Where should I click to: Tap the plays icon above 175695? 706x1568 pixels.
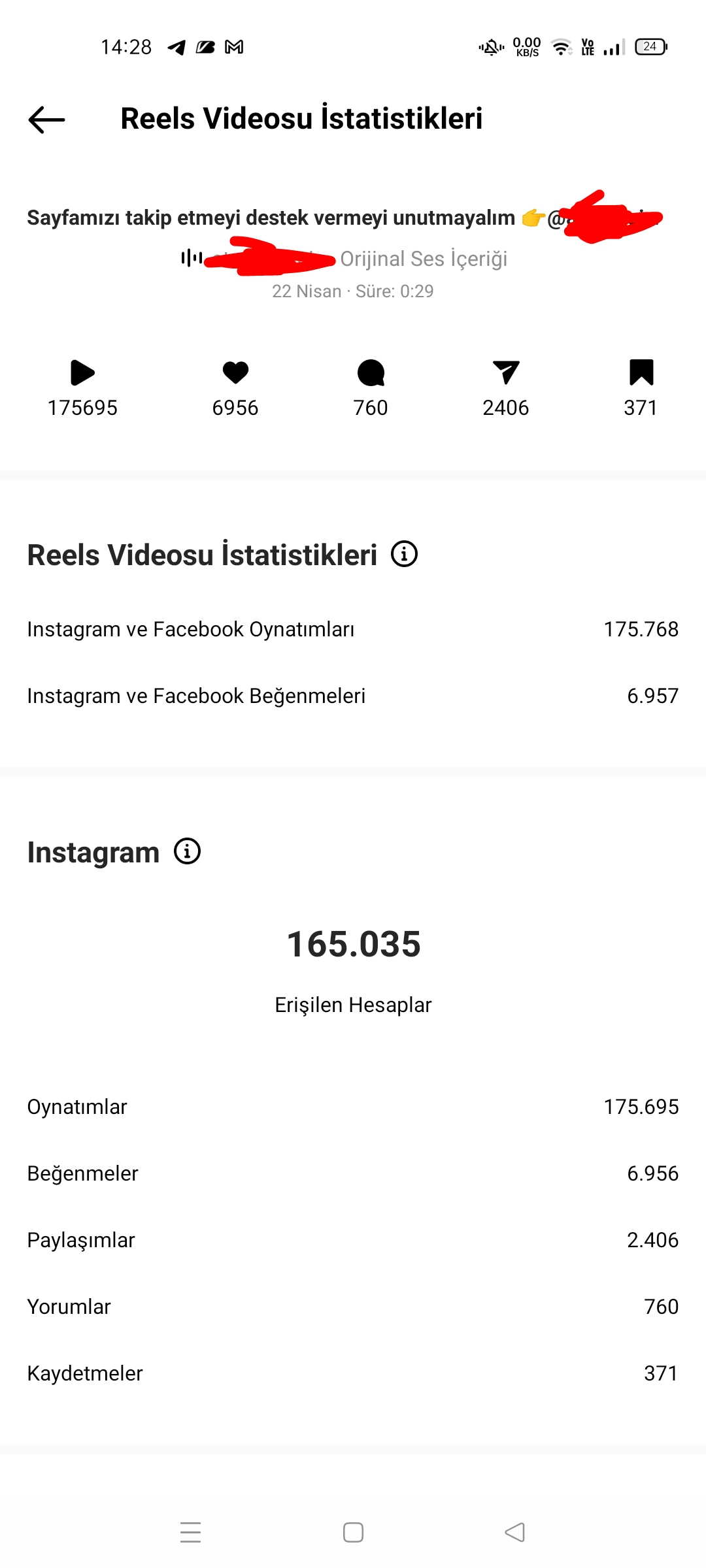tap(82, 373)
